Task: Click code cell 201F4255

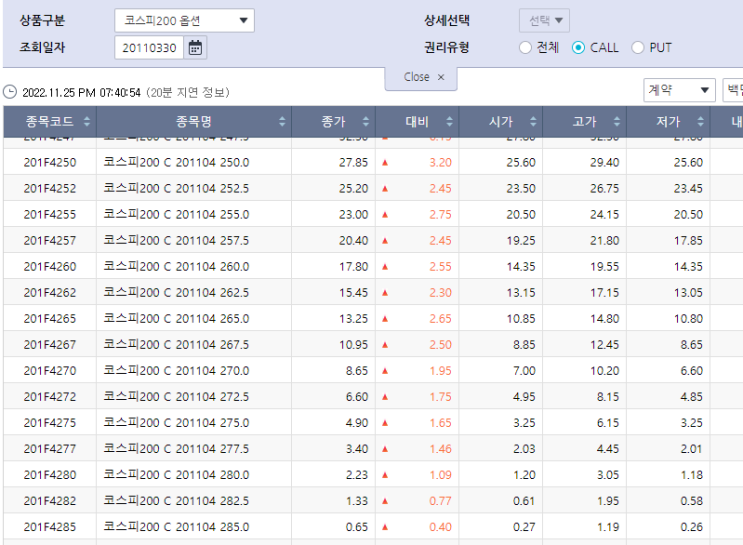Action: [x=50, y=215]
